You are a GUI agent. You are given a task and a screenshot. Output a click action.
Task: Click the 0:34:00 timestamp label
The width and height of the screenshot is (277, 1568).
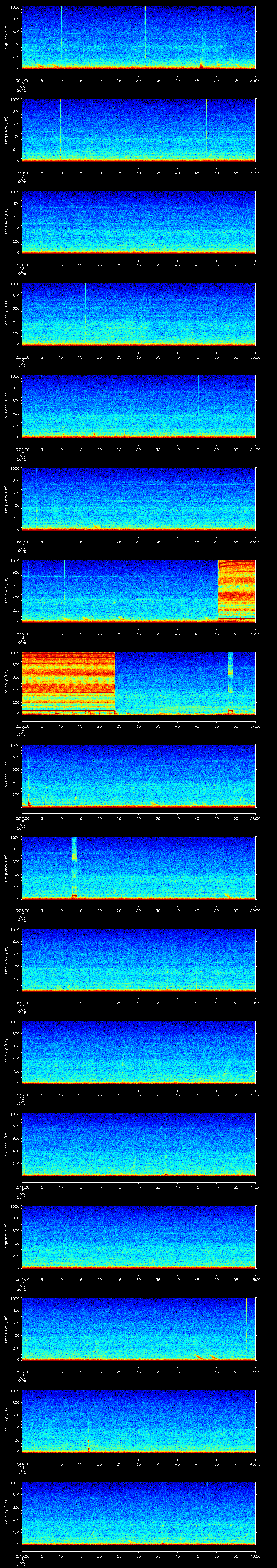tap(22, 542)
